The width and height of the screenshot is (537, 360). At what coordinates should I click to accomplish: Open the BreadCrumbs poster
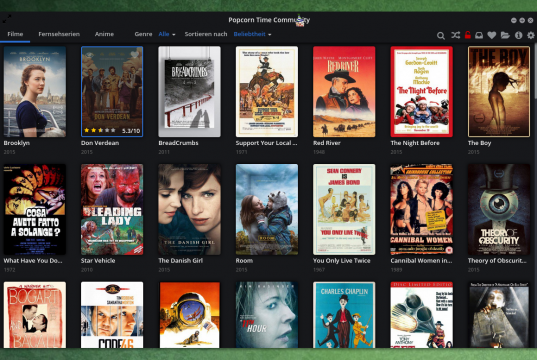189,92
